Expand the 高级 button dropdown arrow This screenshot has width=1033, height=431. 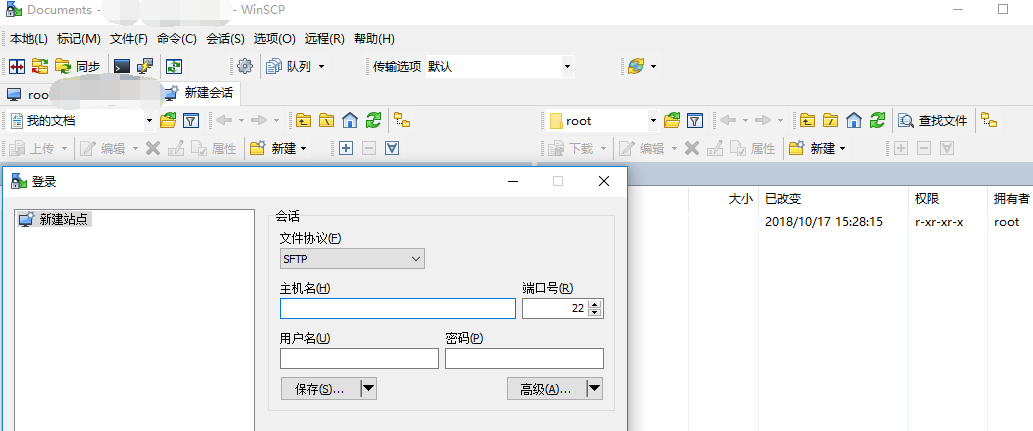click(x=595, y=389)
